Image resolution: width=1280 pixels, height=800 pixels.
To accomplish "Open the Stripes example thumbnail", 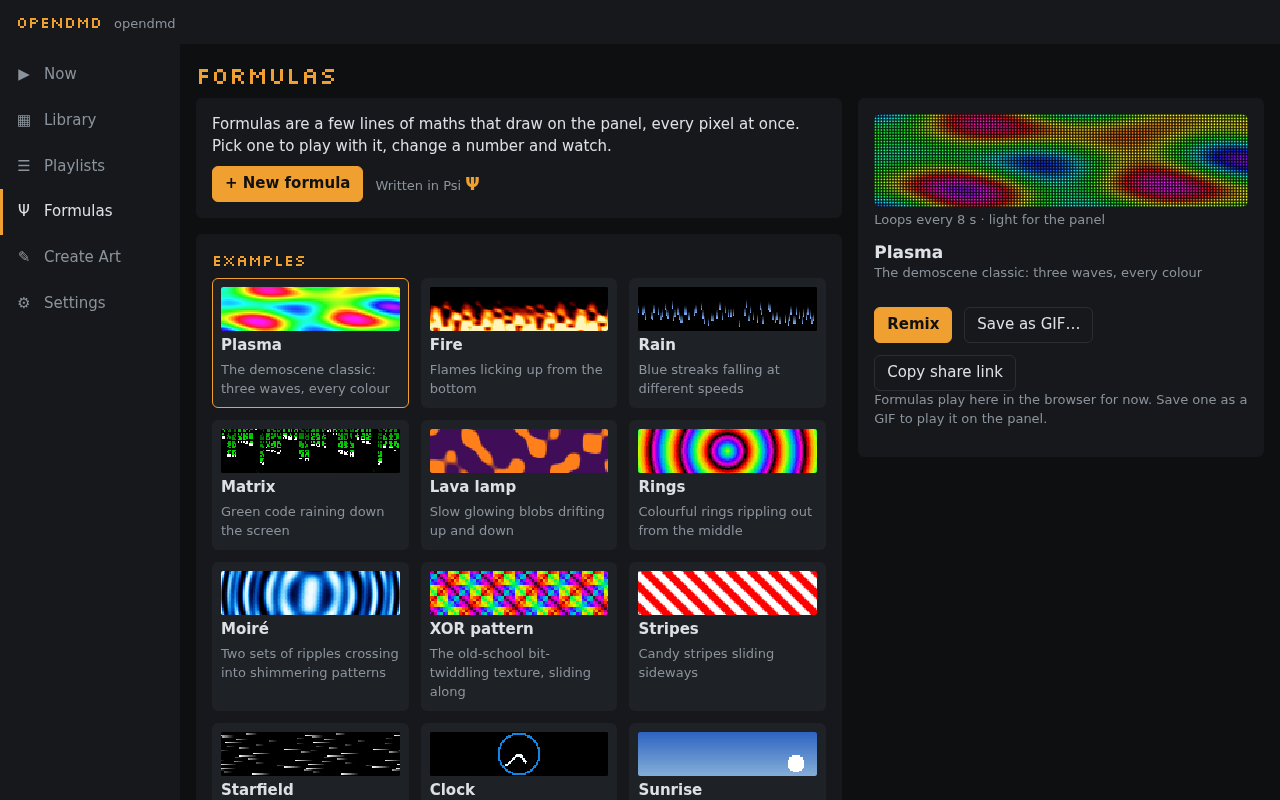I will coord(727,593).
